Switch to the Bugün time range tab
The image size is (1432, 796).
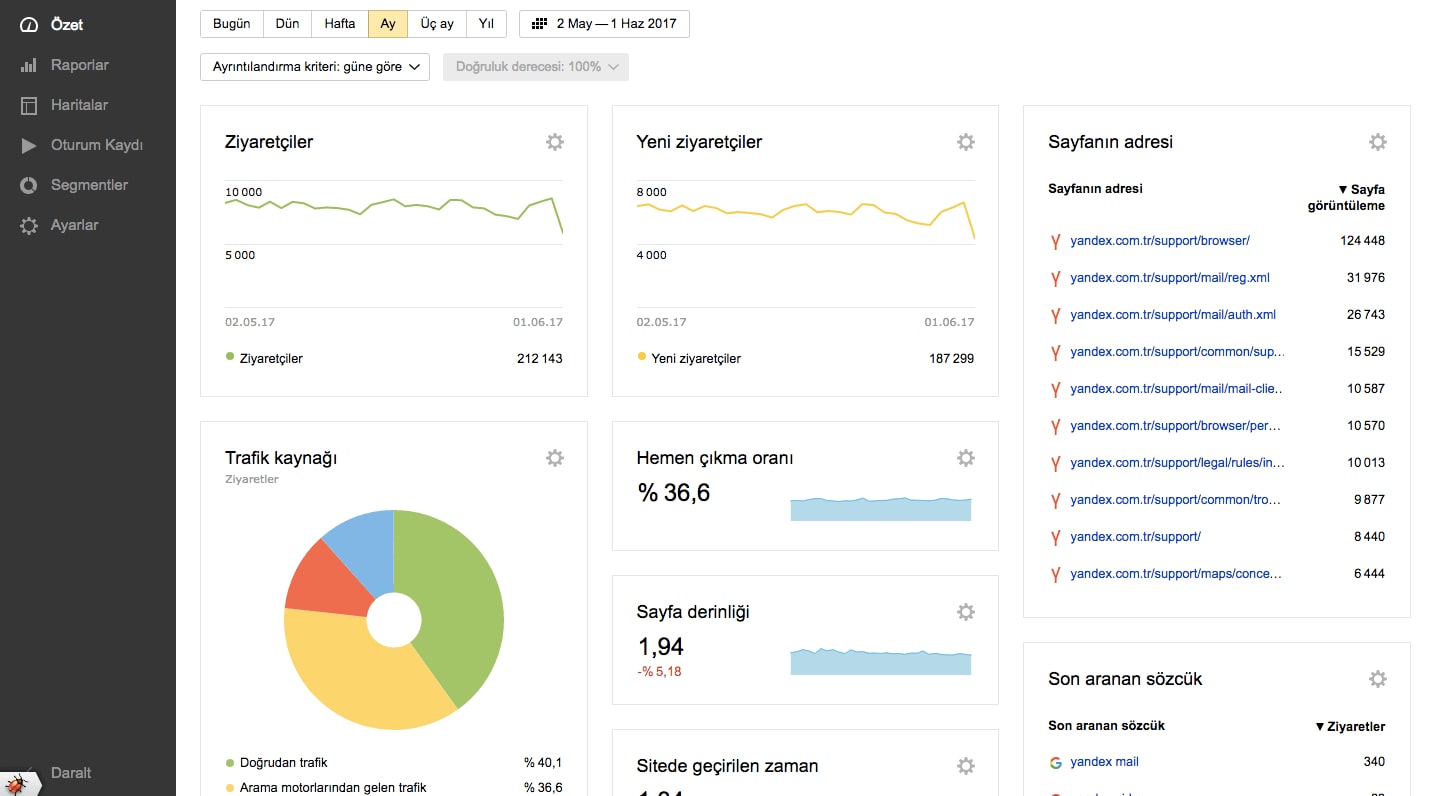click(231, 23)
